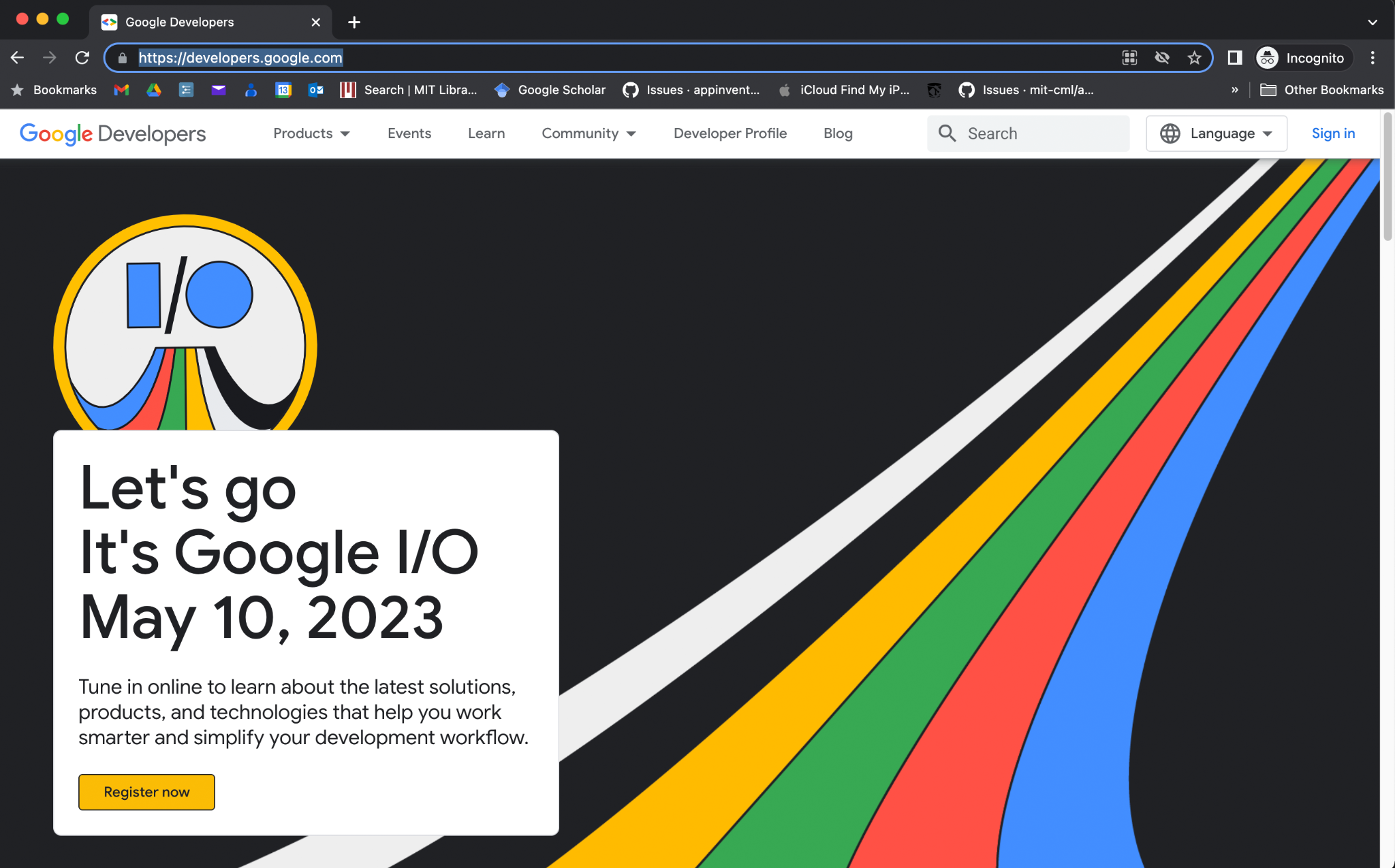Open the blue person bookmark icon
The height and width of the screenshot is (868, 1395).
(251, 90)
